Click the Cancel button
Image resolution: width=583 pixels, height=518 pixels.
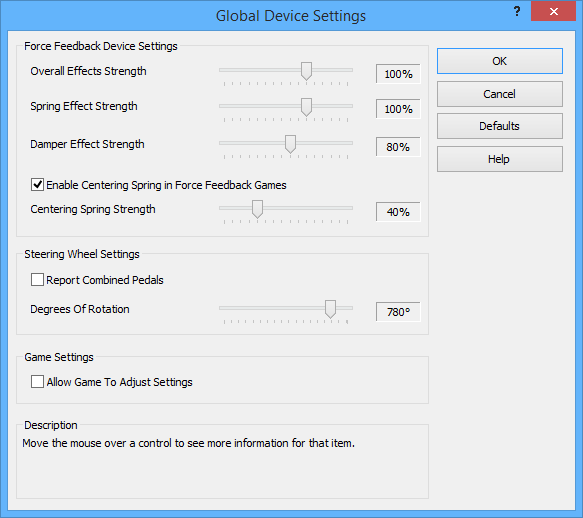(x=500, y=94)
